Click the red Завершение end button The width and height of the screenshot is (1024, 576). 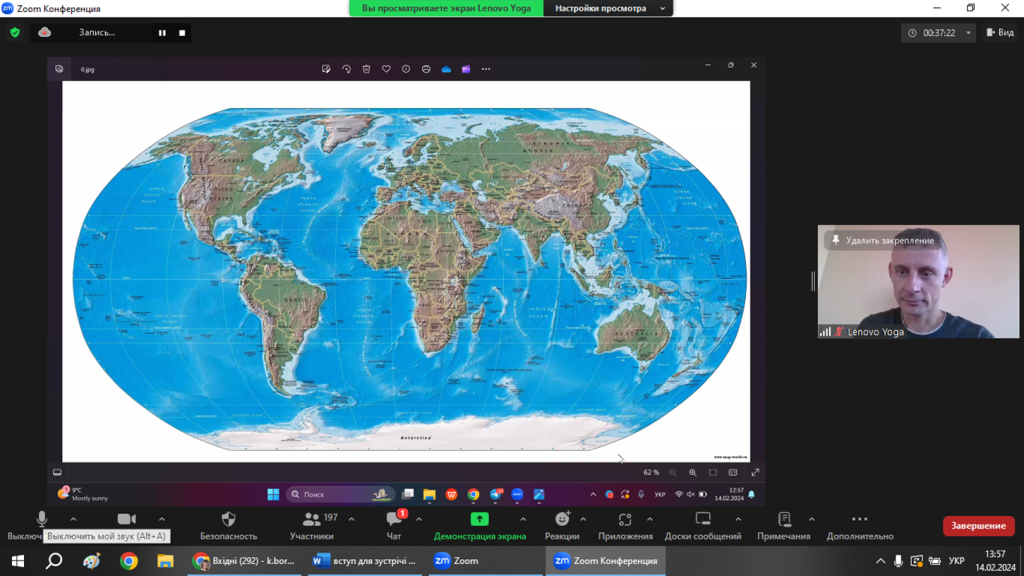978,526
